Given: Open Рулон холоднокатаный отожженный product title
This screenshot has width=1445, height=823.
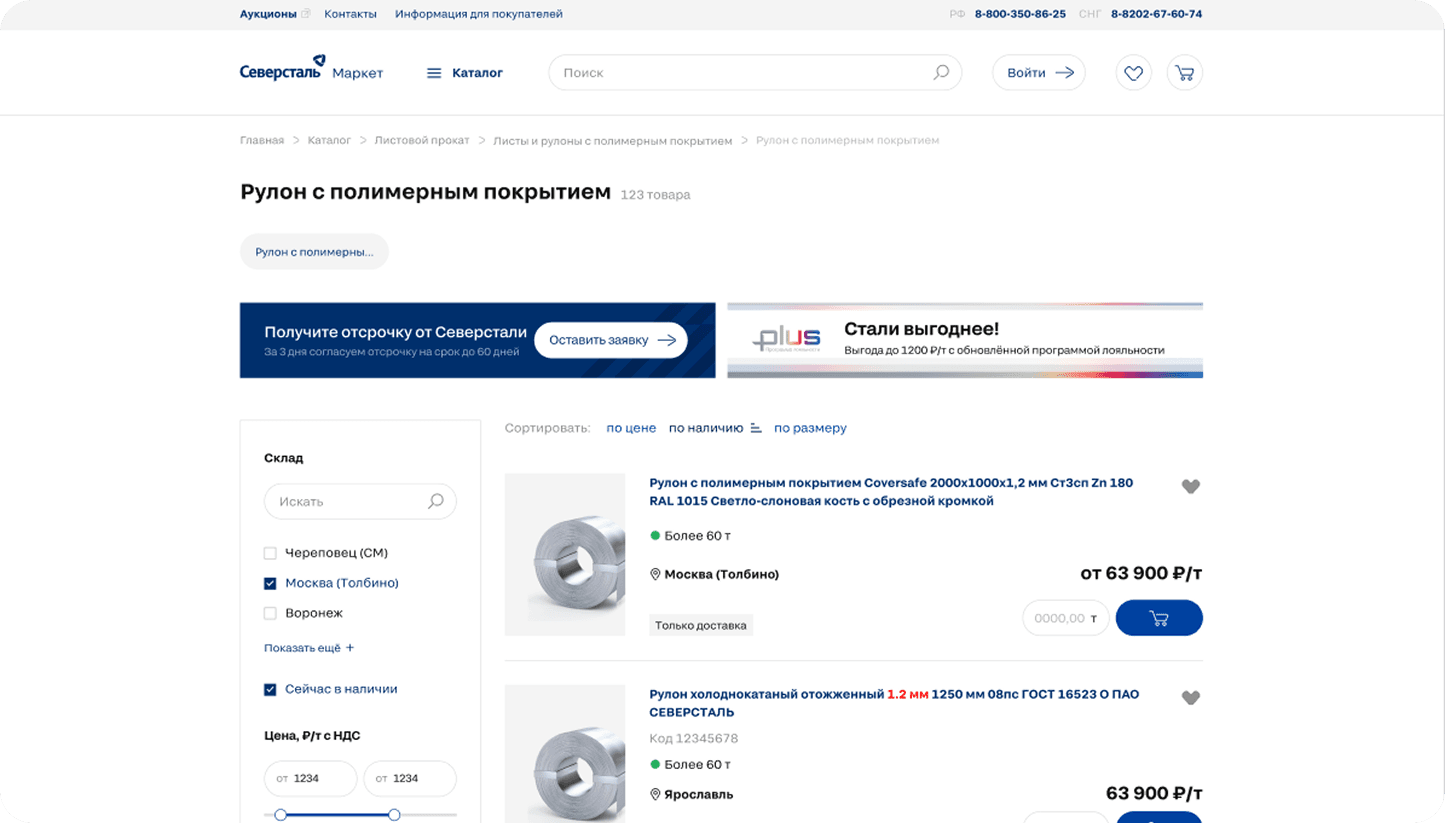Looking at the screenshot, I should pos(894,703).
